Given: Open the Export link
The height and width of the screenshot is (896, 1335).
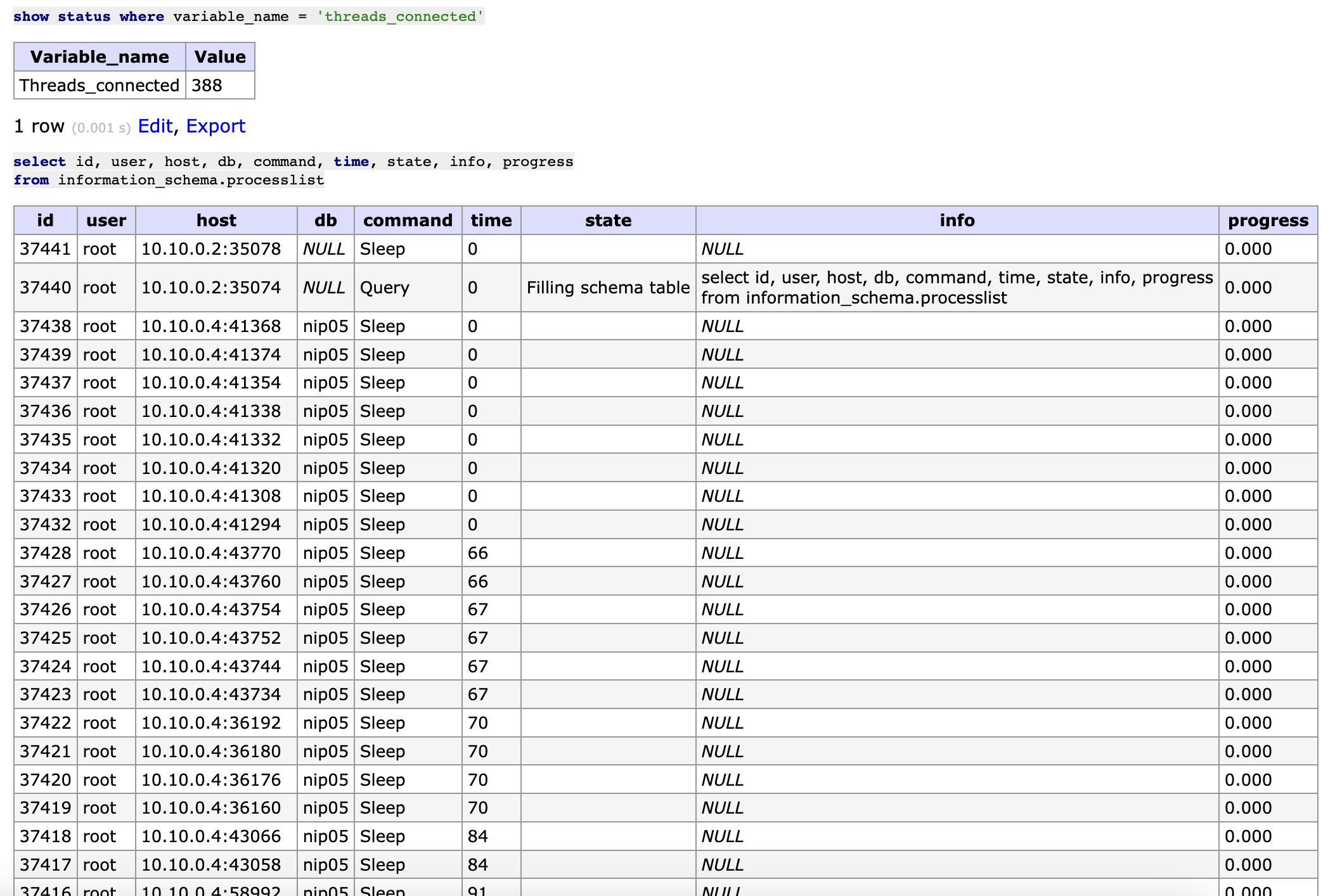Looking at the screenshot, I should (x=216, y=126).
